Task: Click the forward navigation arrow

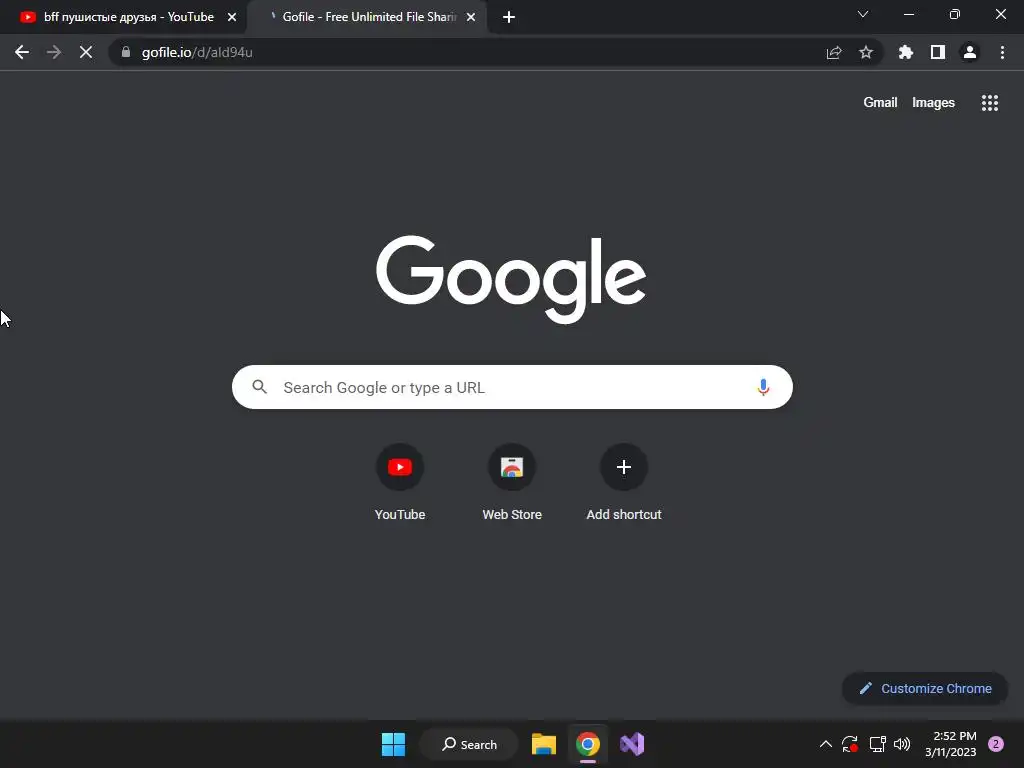Action: pos(54,52)
